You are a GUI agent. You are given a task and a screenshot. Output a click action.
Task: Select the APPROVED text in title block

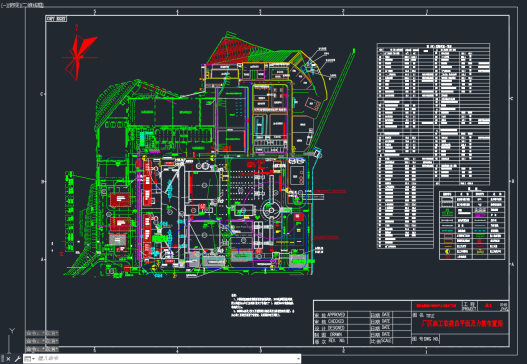[336, 315]
